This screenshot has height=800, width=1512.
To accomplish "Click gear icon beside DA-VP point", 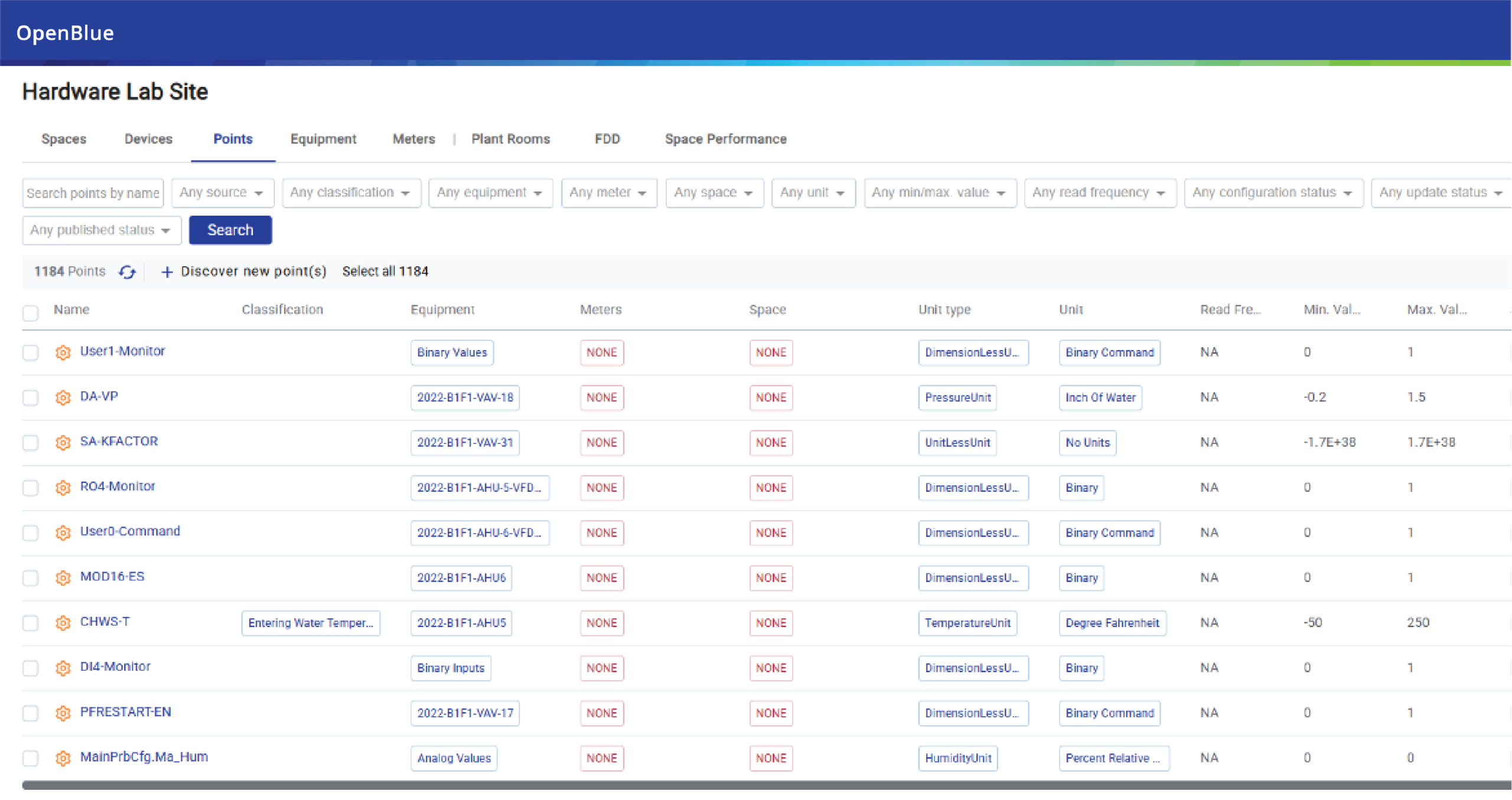I will pos(63,397).
